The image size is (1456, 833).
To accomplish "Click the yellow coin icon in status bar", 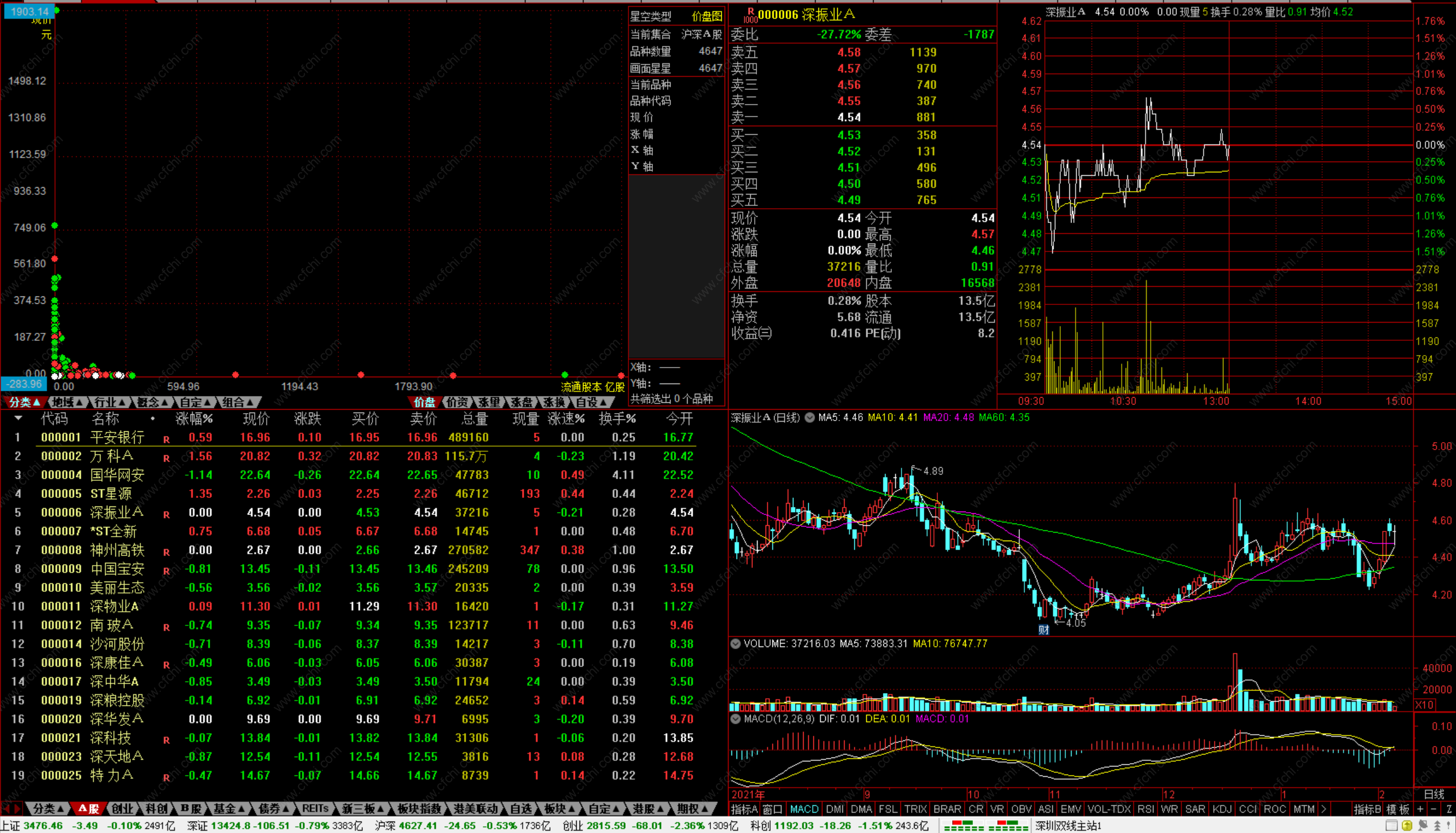I will pyautogui.click(x=1408, y=826).
